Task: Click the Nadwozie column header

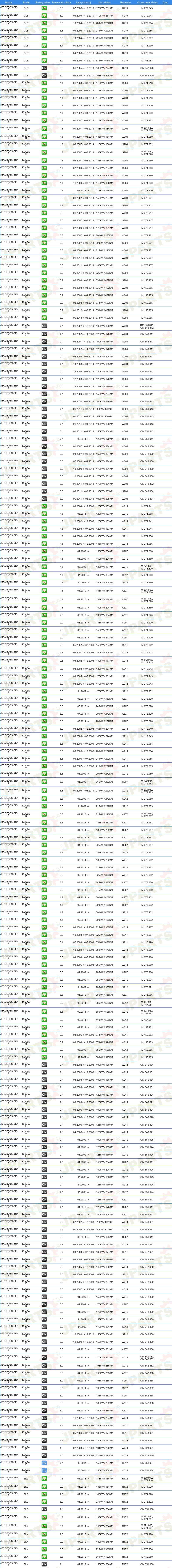Action: [x=125, y=2]
